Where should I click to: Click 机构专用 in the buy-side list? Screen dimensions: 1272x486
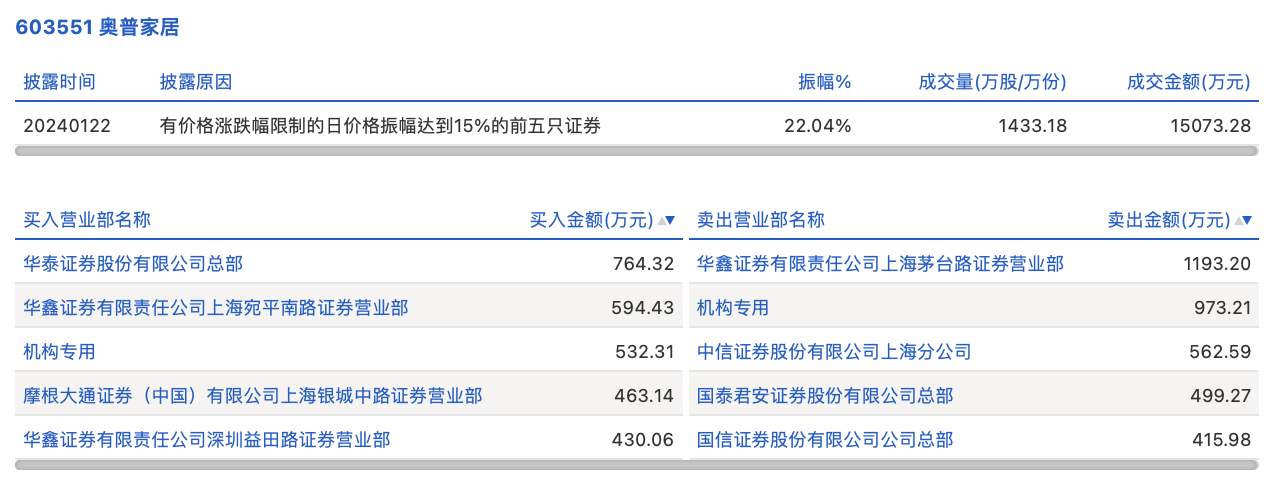click(60, 352)
